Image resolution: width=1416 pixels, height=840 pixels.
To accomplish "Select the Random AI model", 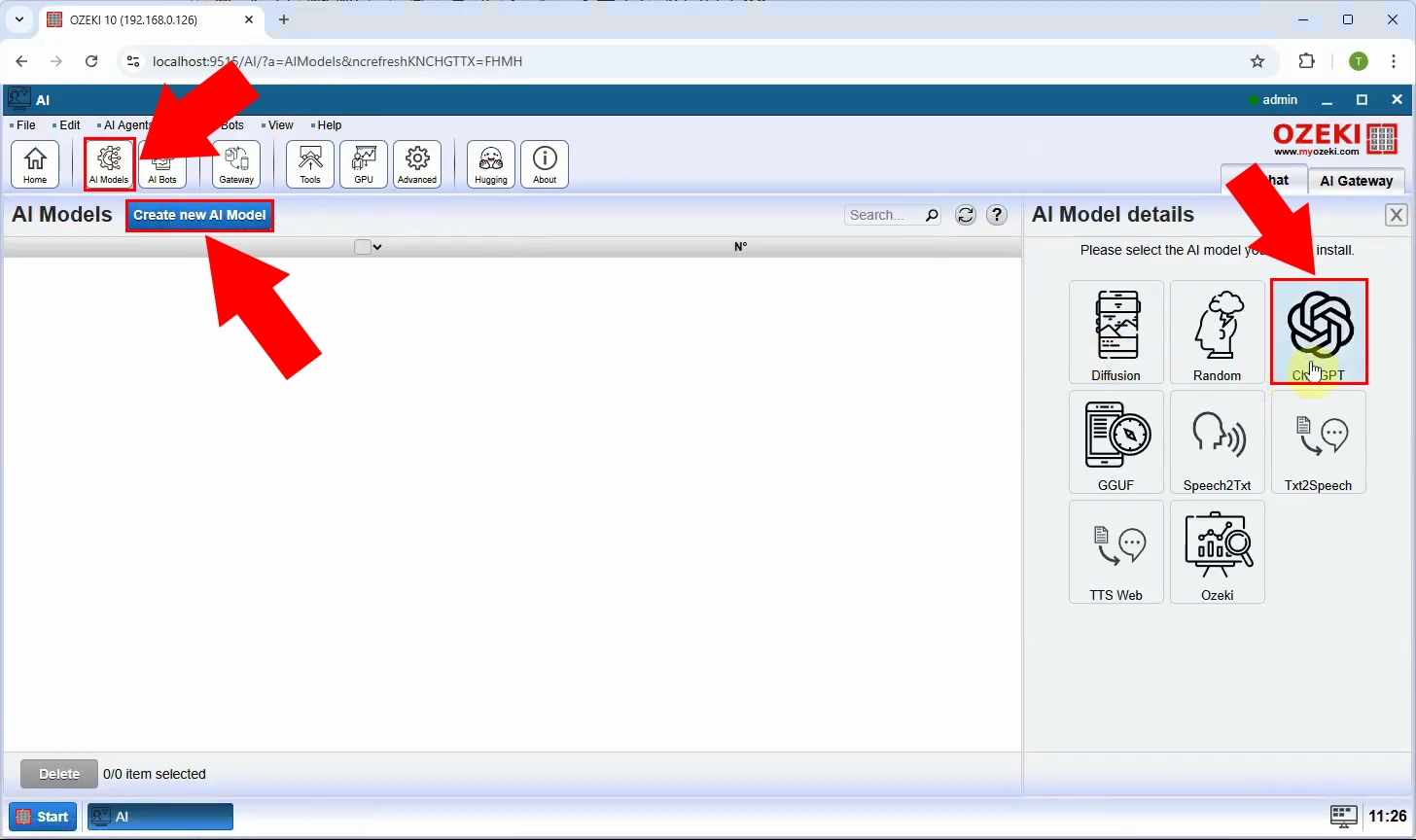I will (1217, 332).
